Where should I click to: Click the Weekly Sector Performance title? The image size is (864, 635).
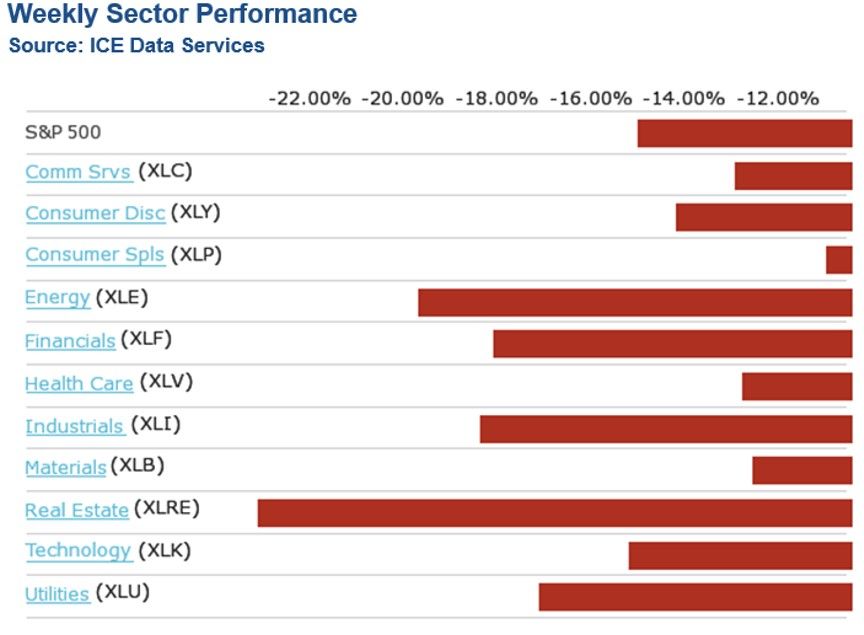click(181, 15)
